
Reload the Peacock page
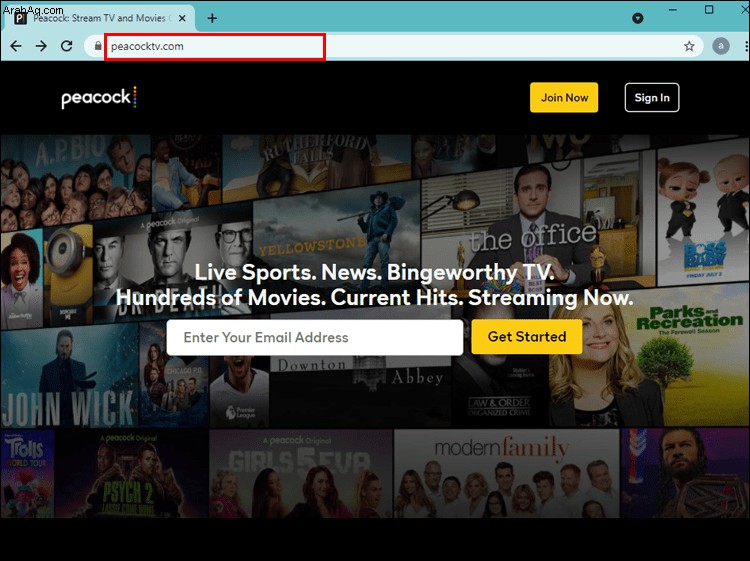click(x=66, y=46)
